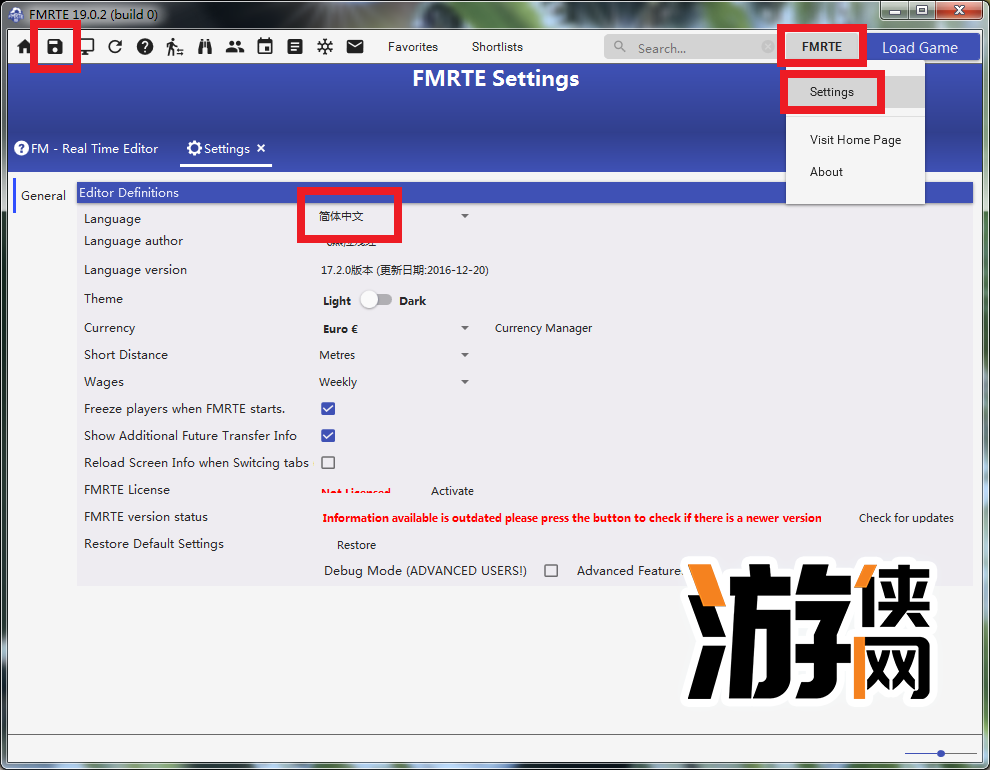Screen dimensions: 990x770
Task: Toggle the Light/Dark theme switch
Action: tap(376, 300)
